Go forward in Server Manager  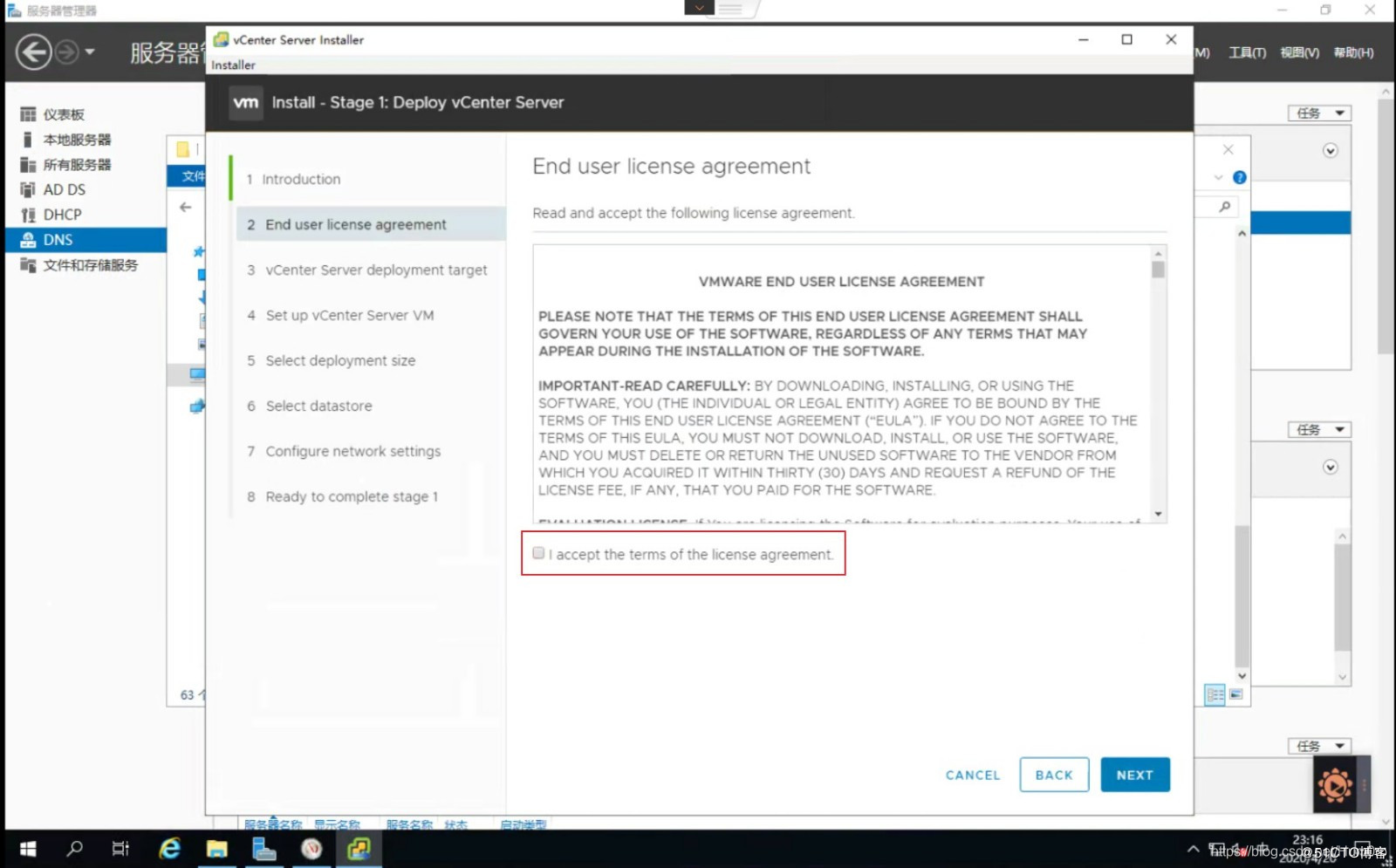click(x=67, y=52)
